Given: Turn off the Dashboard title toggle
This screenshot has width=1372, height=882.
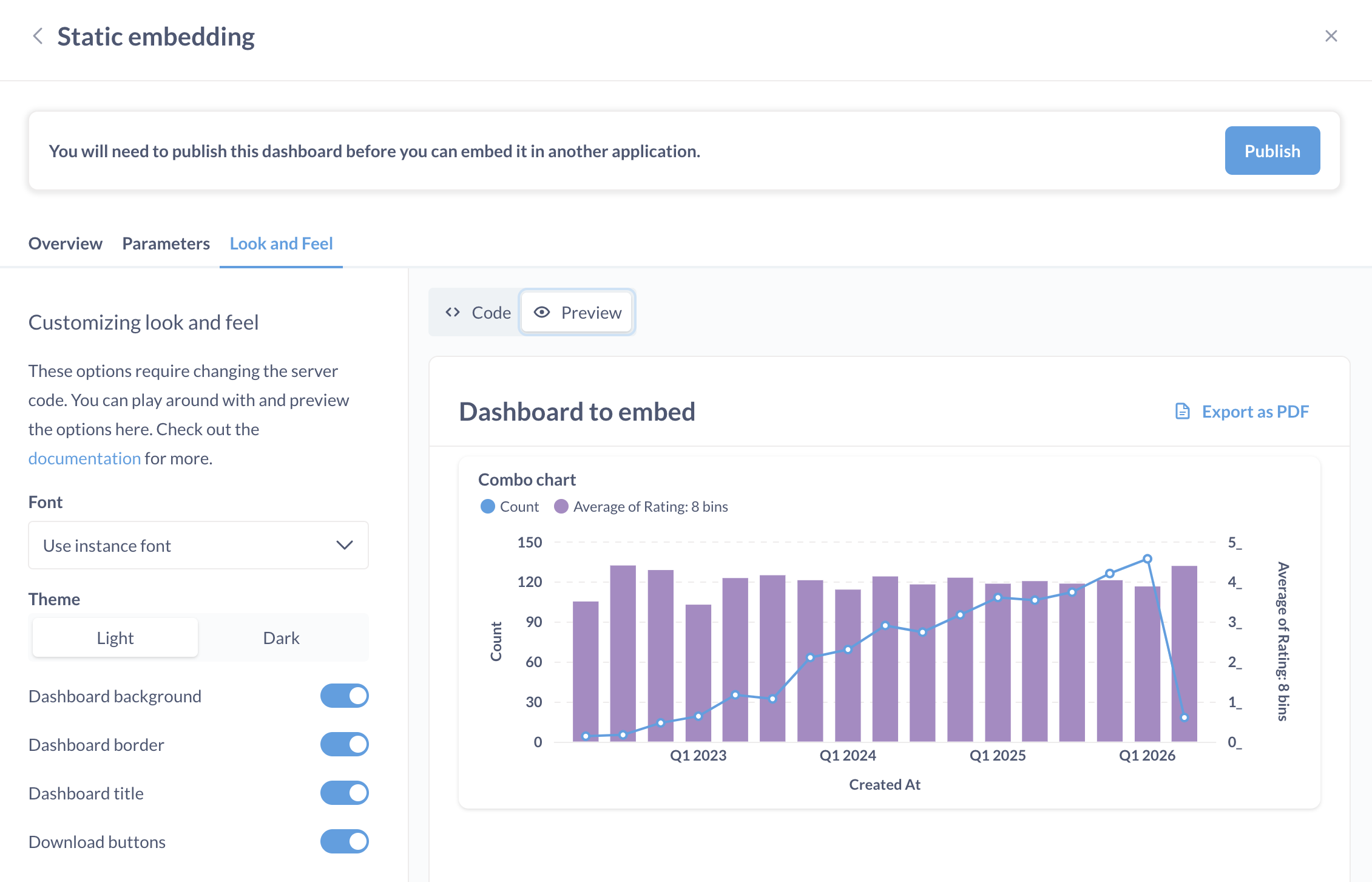Looking at the screenshot, I should click(x=344, y=793).
